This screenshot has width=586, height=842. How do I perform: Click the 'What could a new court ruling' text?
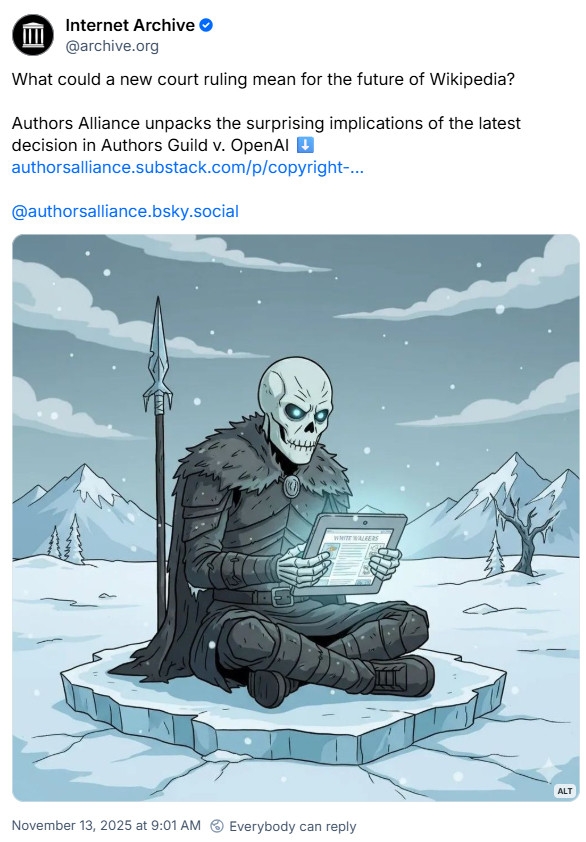(x=263, y=79)
